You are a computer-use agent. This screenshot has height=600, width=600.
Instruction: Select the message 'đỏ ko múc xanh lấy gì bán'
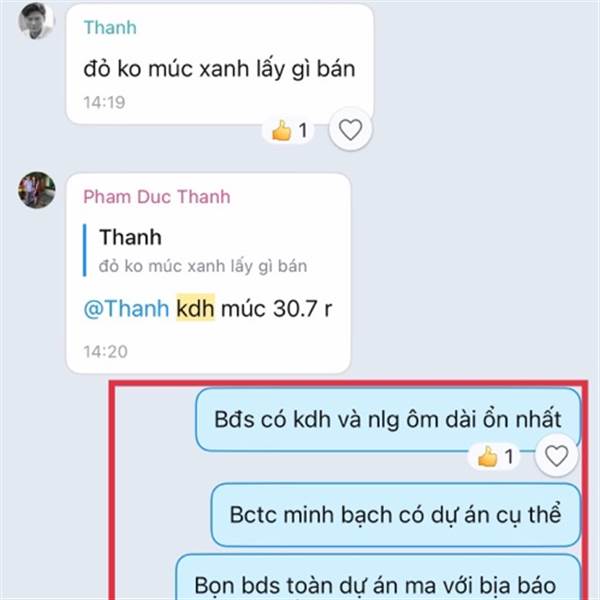(x=219, y=69)
